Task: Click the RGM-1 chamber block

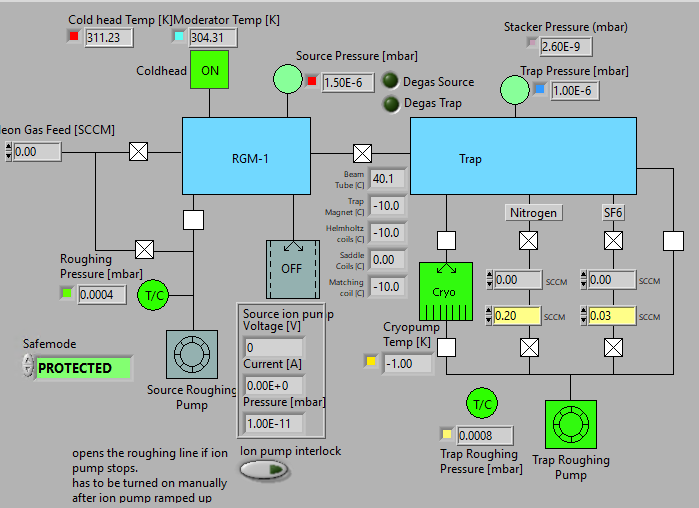Action: click(247, 156)
